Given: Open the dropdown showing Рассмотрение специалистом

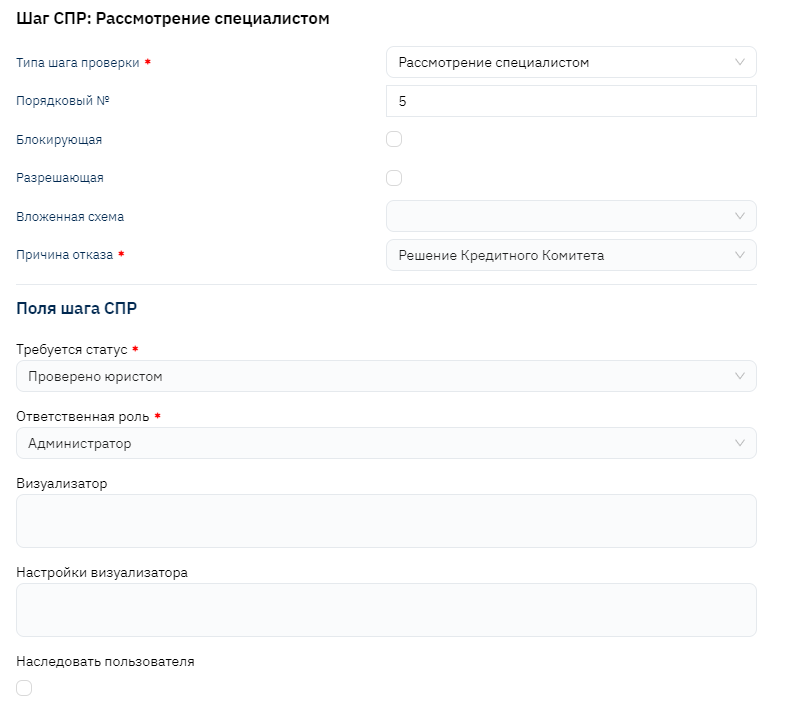Looking at the screenshot, I should tap(560, 62).
